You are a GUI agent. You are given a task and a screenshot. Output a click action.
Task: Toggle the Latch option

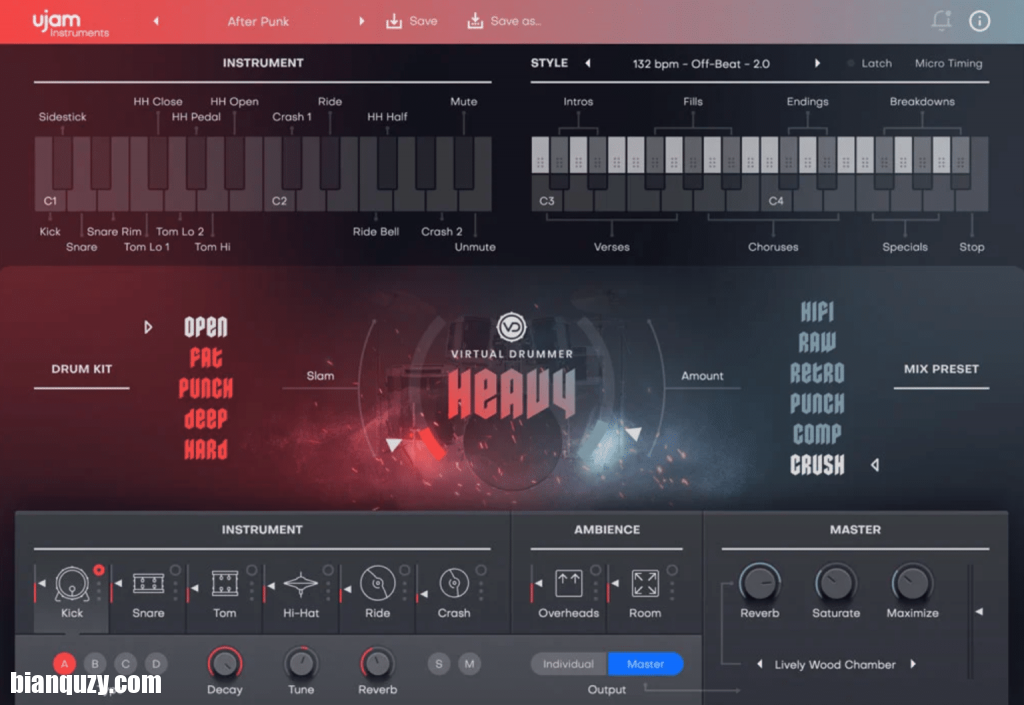point(869,63)
